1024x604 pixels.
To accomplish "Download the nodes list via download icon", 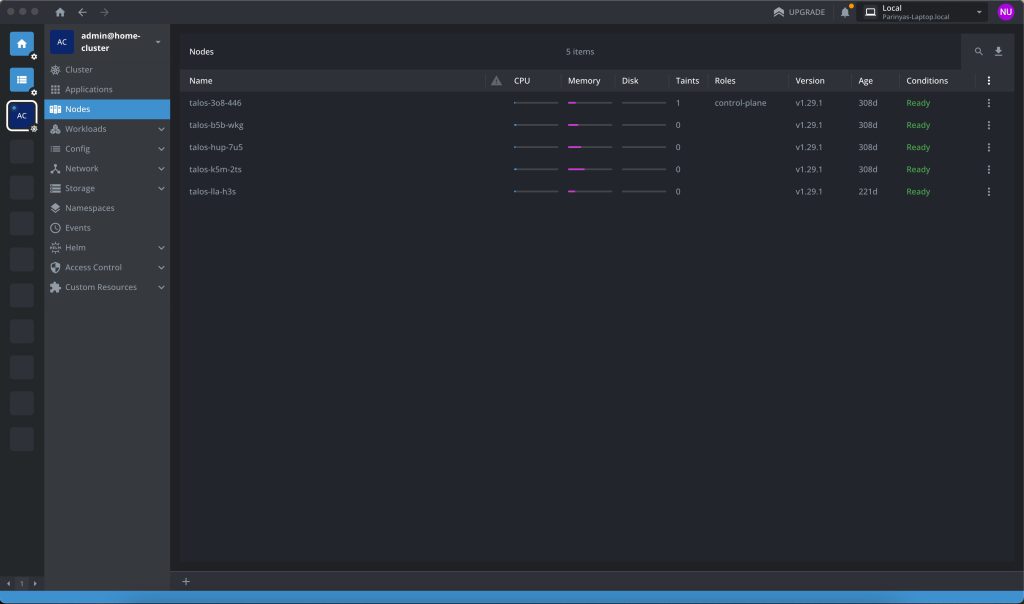I will point(998,51).
